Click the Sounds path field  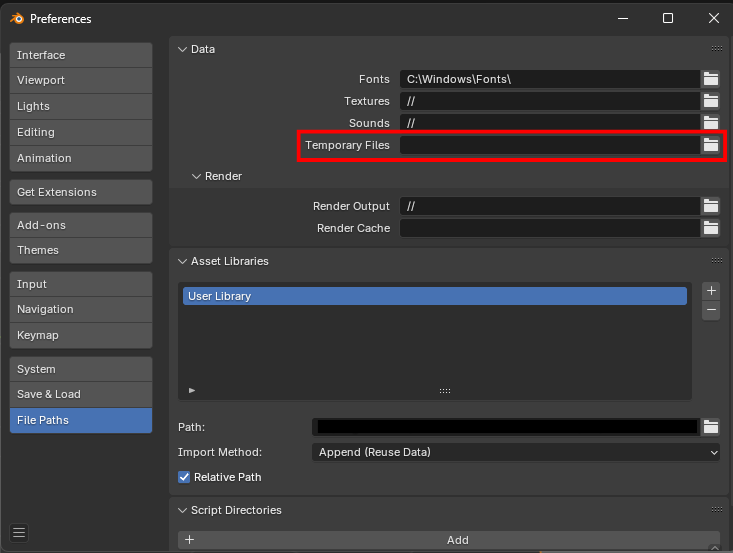(x=550, y=122)
